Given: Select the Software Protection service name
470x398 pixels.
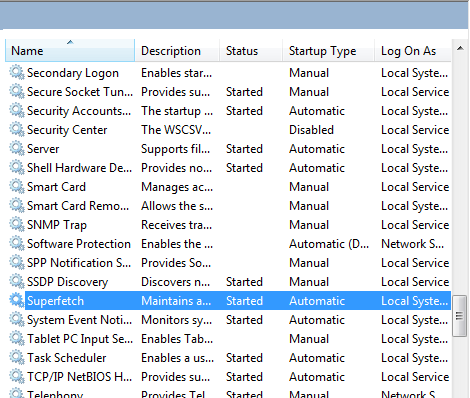Looking at the screenshot, I should click(x=79, y=244).
